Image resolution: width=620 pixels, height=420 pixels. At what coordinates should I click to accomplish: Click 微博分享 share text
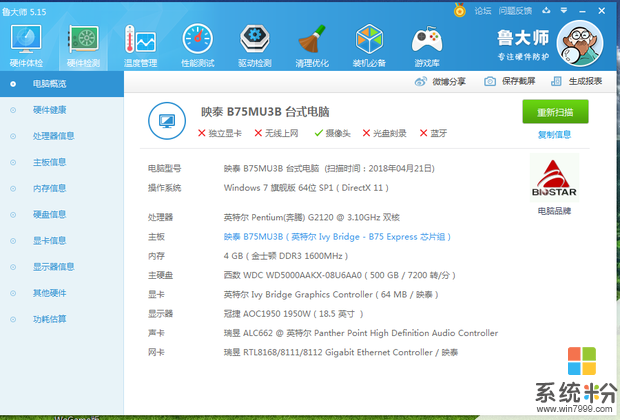pos(449,81)
